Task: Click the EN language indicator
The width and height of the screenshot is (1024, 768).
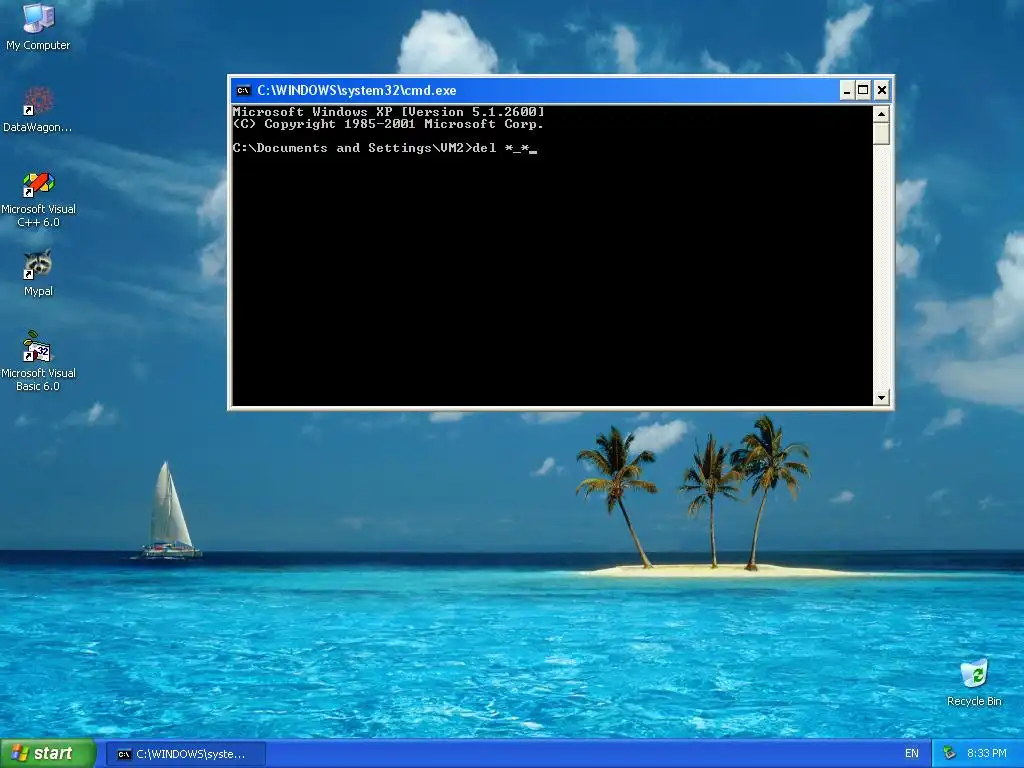Action: pos(912,754)
